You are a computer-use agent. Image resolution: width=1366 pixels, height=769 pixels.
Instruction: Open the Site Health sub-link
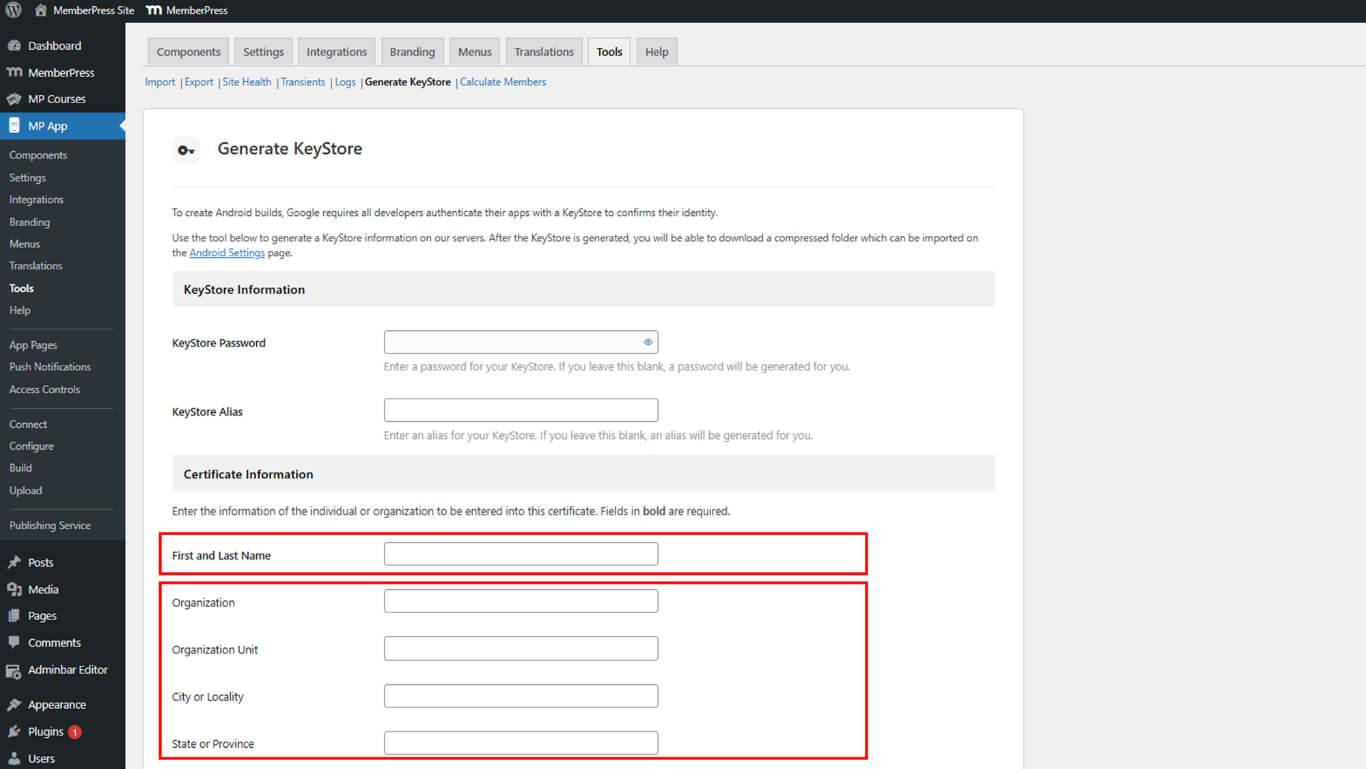coord(247,82)
